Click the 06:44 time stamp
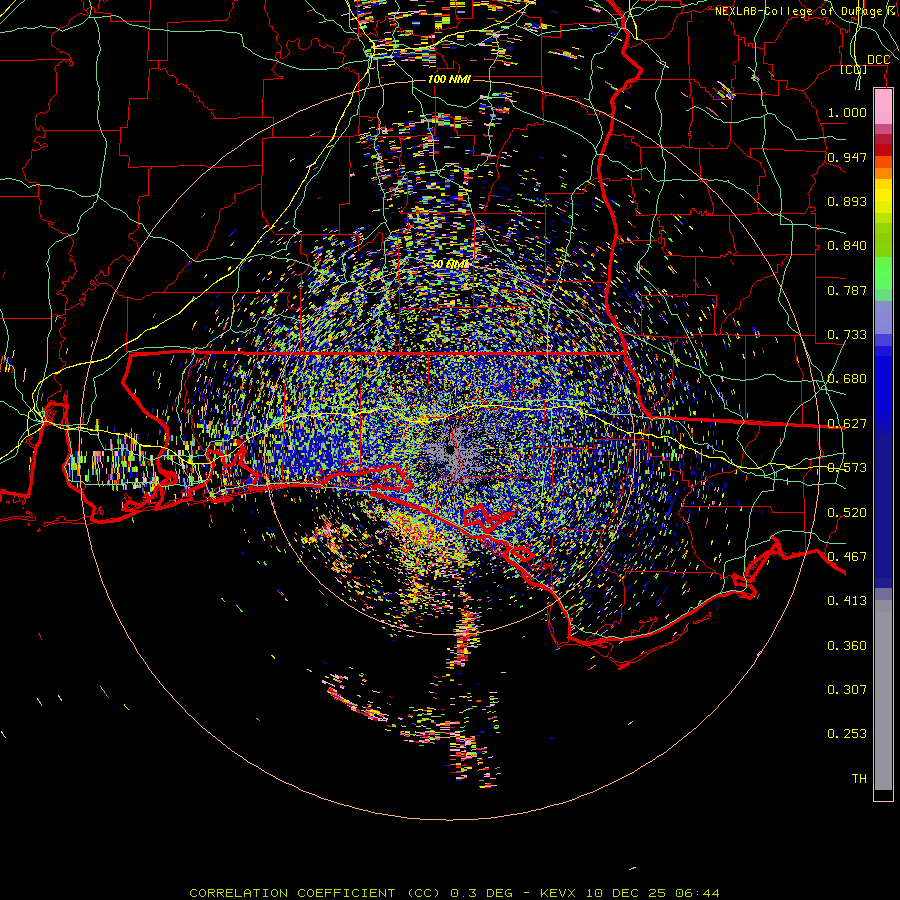The height and width of the screenshot is (900, 900). pos(697,893)
